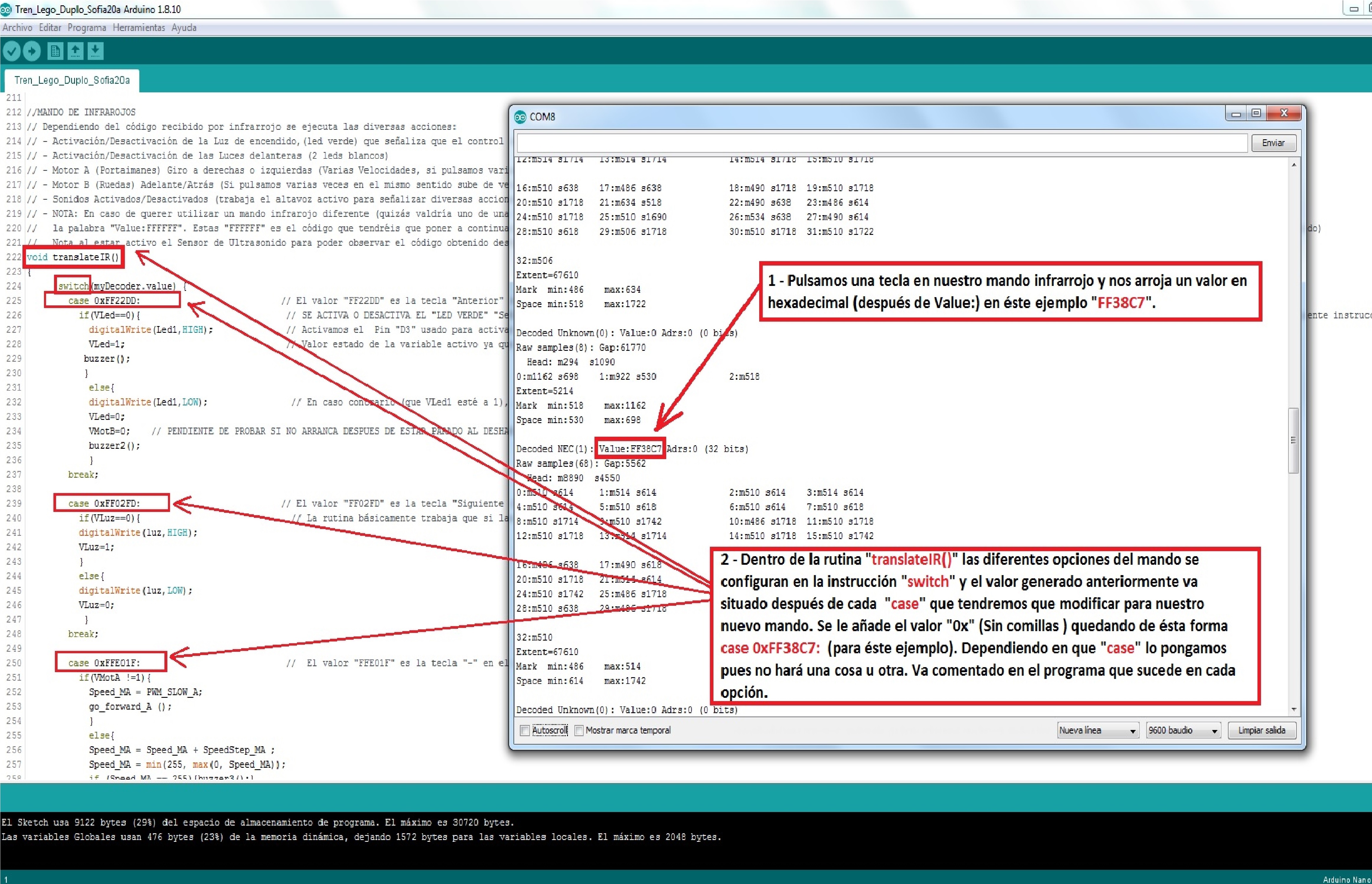Screen dimensions: 1372x884
Task: Maximize the COM8 serial monitor window
Action: (1256, 114)
